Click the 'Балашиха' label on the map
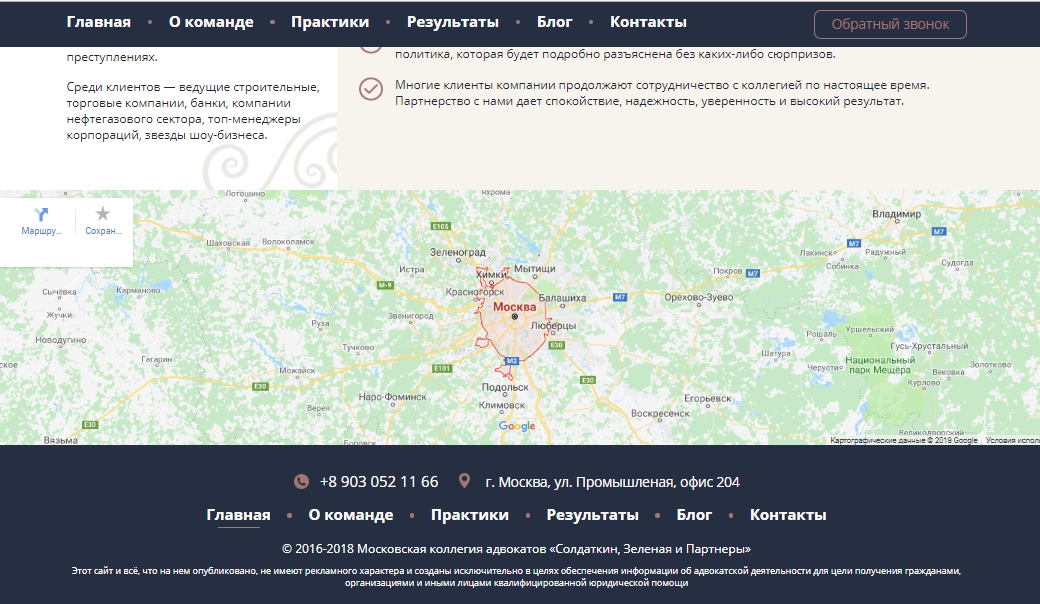Image resolution: width=1040 pixels, height=604 pixels. tap(562, 298)
